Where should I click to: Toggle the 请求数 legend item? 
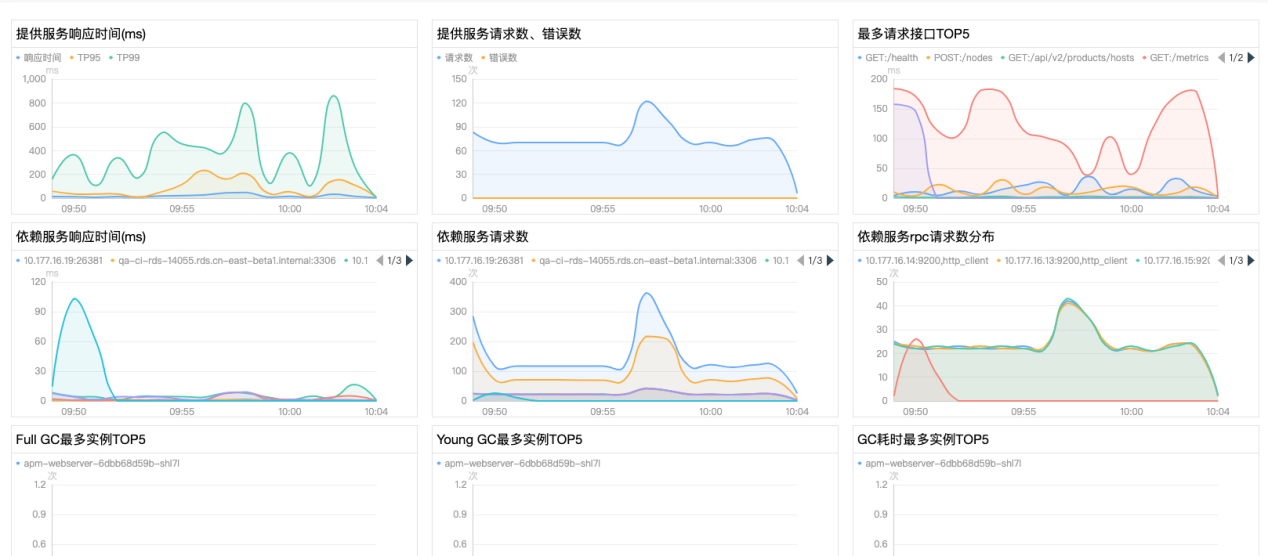pos(457,58)
